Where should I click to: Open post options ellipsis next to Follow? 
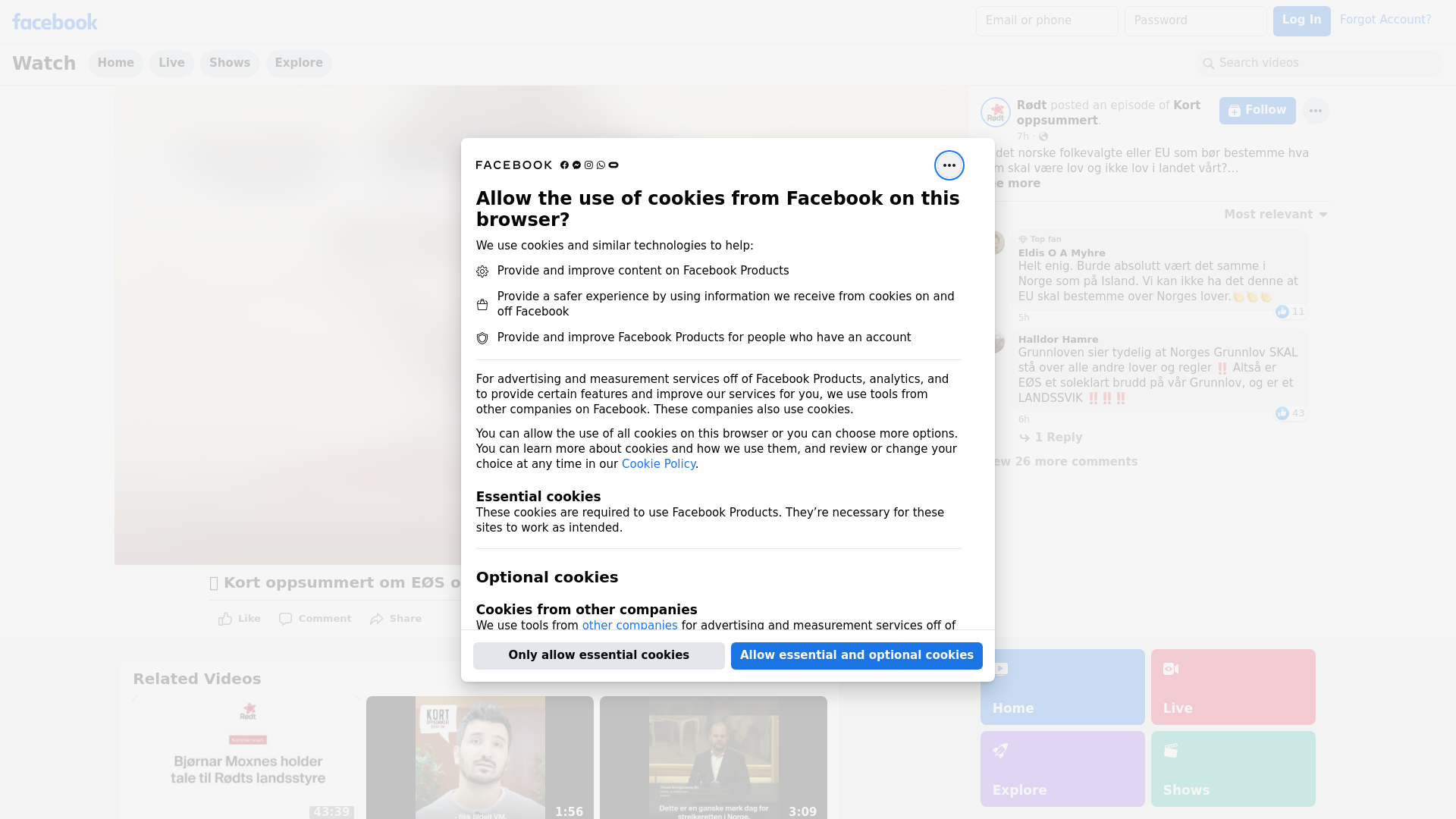[1315, 111]
